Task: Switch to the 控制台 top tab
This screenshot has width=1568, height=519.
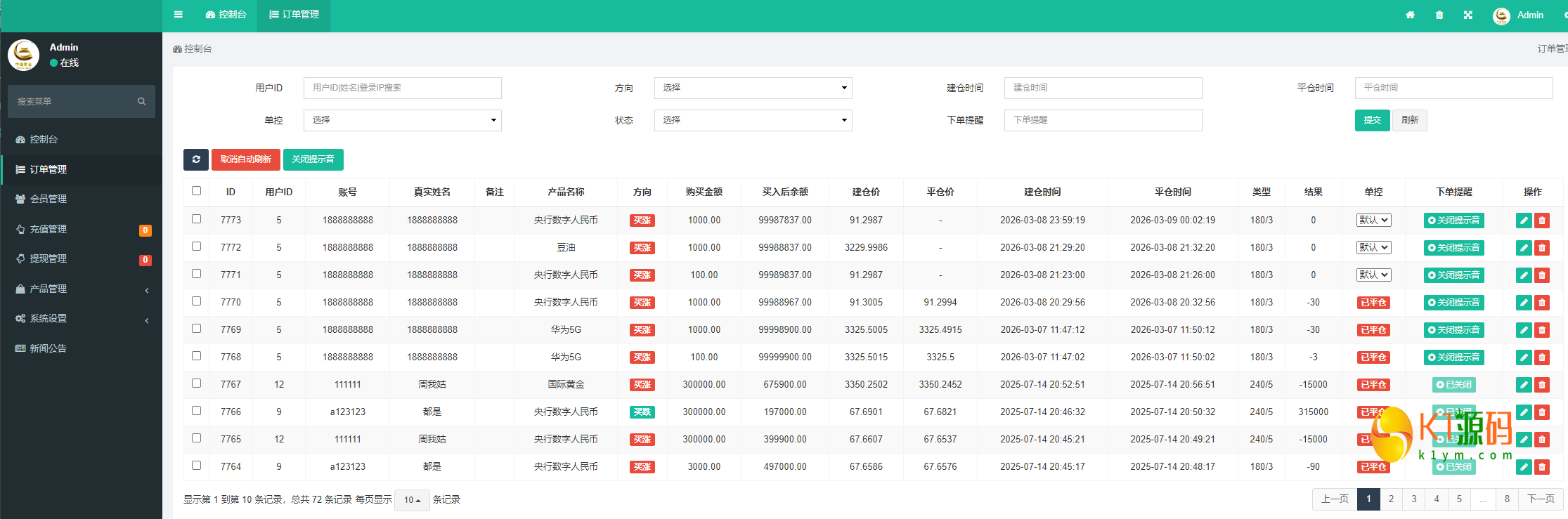Action: click(226, 15)
